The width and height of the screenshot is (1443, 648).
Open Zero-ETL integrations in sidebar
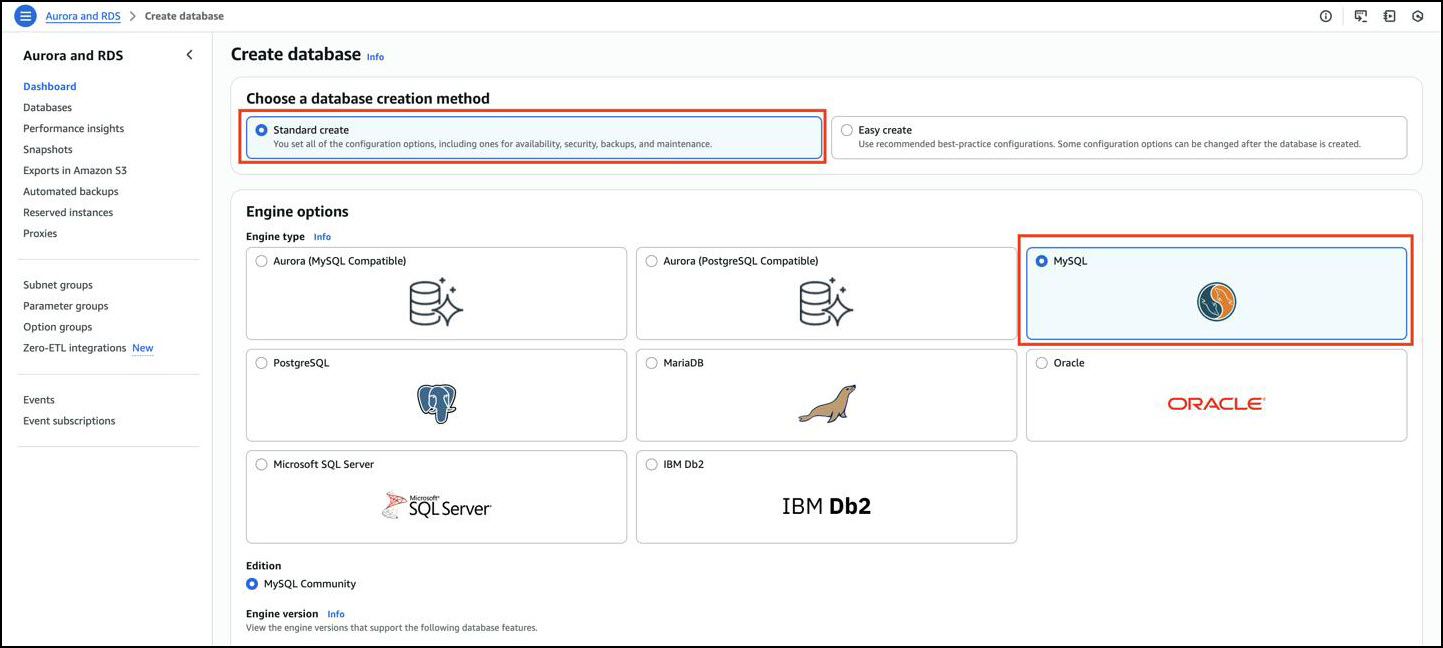click(x=74, y=348)
